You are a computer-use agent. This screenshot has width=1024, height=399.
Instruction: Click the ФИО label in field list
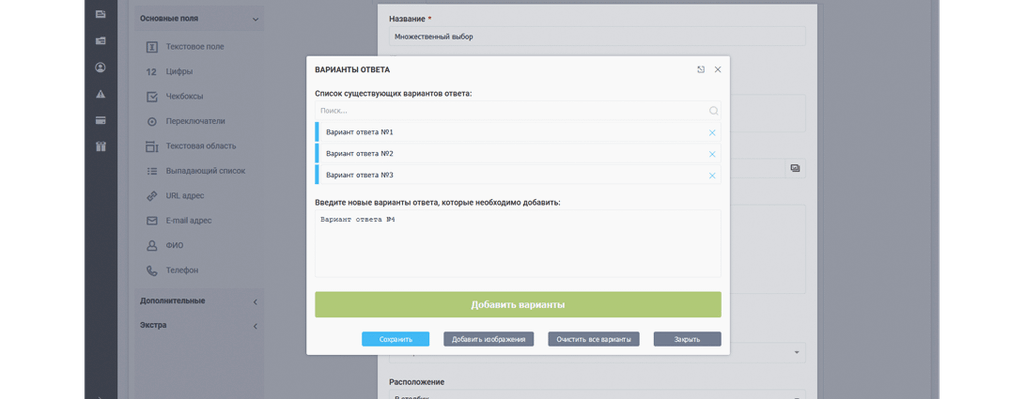(x=174, y=246)
